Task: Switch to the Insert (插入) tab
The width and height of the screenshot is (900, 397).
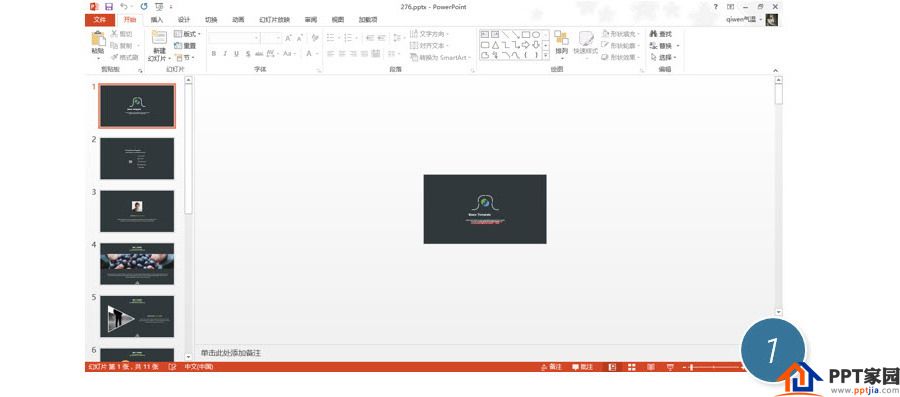Action: click(157, 20)
